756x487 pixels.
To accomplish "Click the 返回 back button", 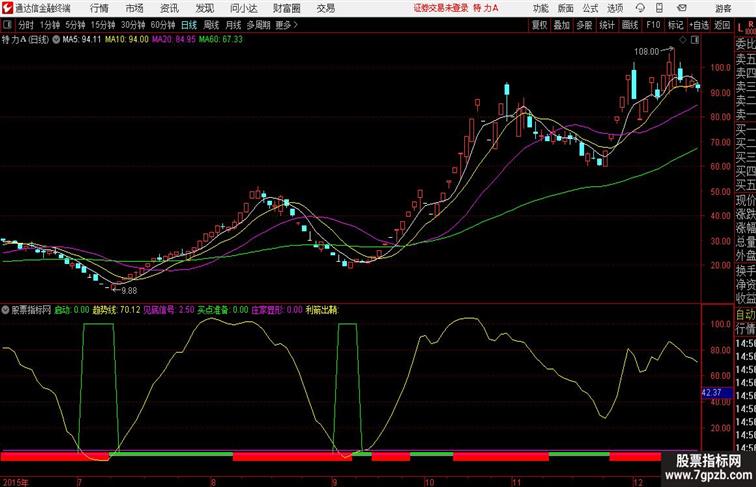I will point(722,25).
